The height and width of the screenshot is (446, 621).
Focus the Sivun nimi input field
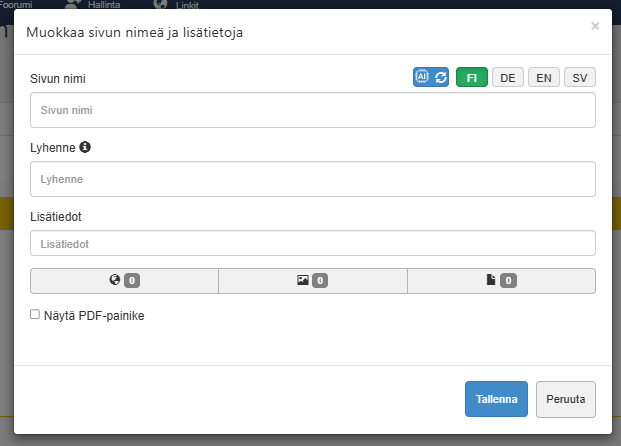(x=313, y=110)
